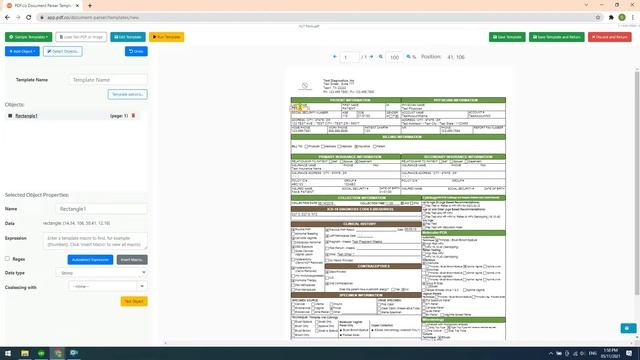Click Save Template button
Viewport: 640px width, 360px height.
coord(507,37)
